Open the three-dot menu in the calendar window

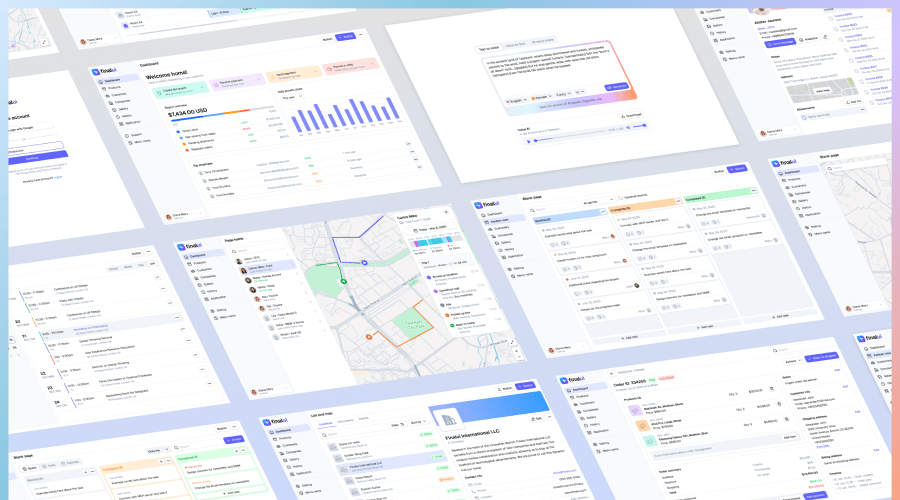pos(149,251)
